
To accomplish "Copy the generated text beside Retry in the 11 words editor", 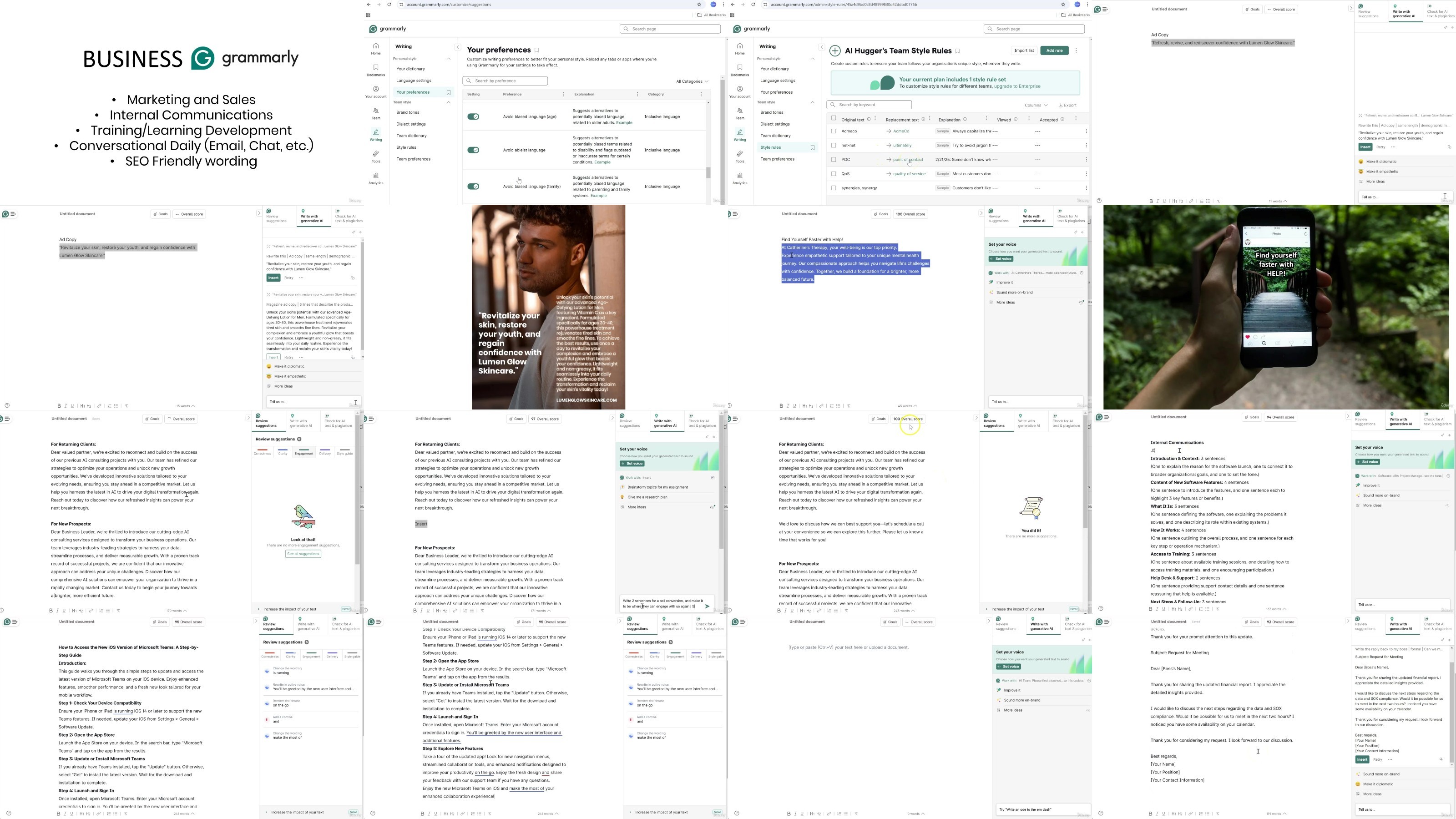I will (x=1449, y=147).
